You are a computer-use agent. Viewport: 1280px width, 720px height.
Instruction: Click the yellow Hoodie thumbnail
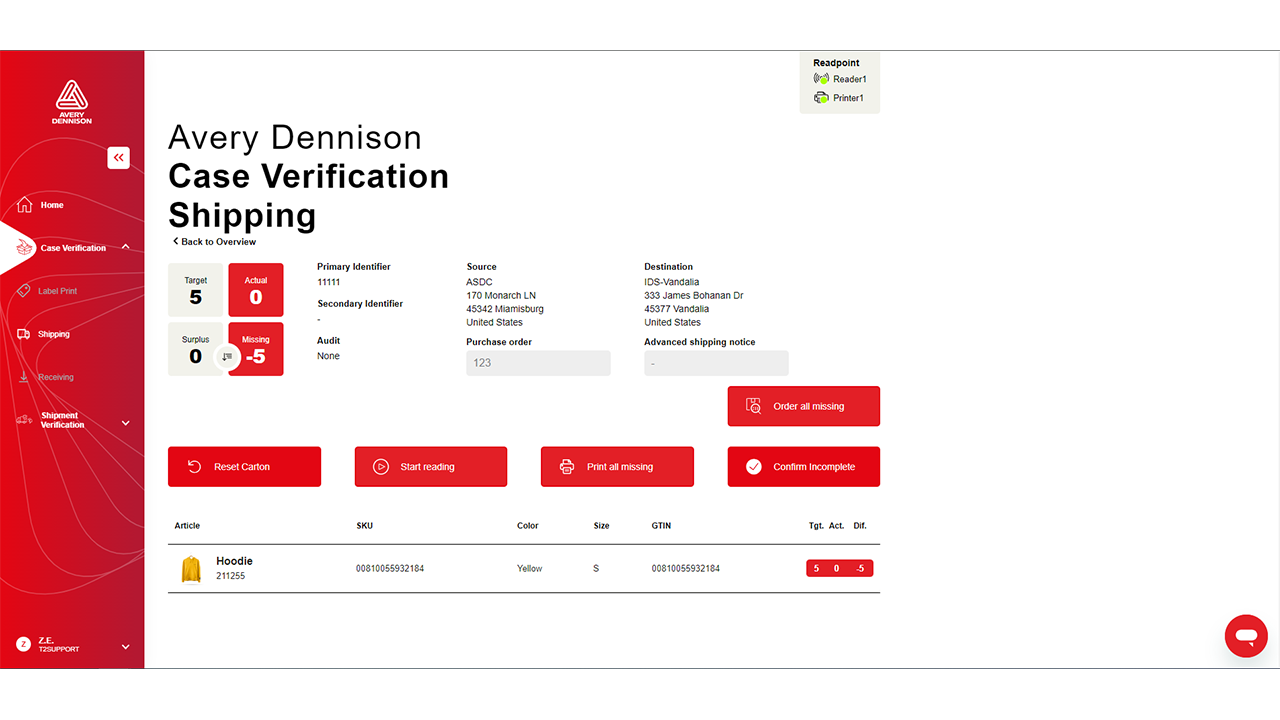[191, 569]
